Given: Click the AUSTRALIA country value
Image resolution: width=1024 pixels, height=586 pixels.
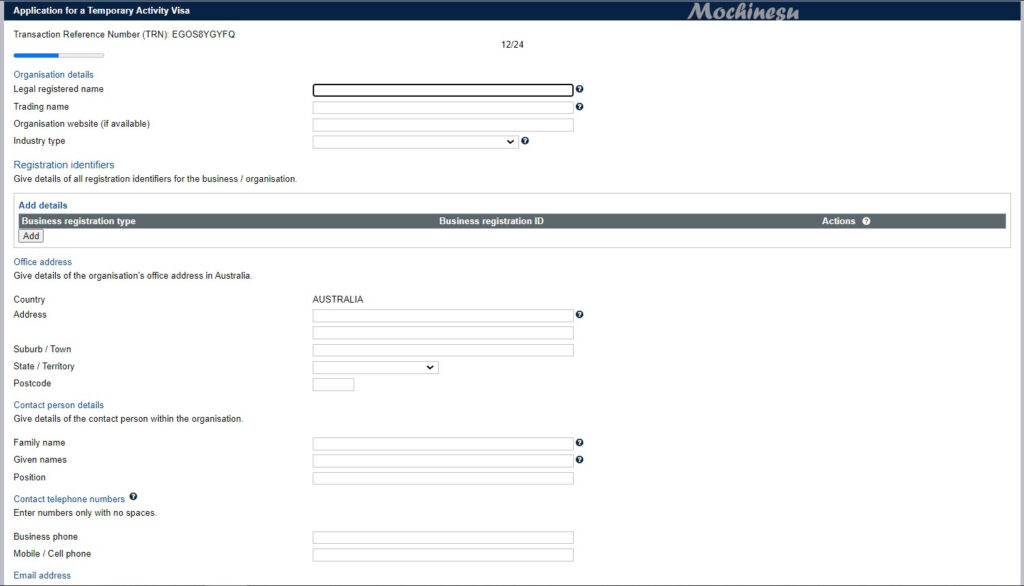Looking at the screenshot, I should pyautogui.click(x=338, y=299).
